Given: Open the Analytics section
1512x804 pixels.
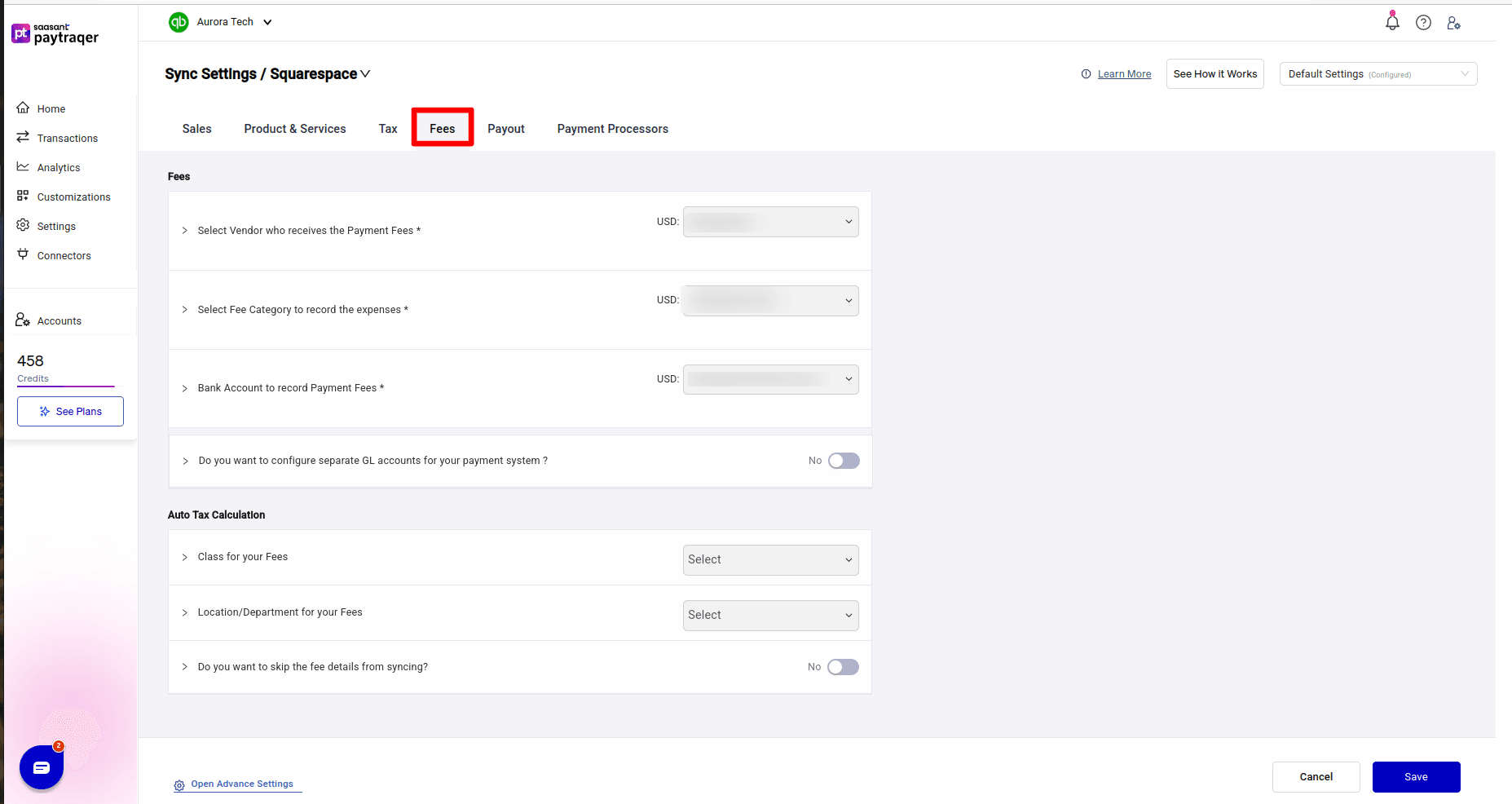Looking at the screenshot, I should (59, 167).
